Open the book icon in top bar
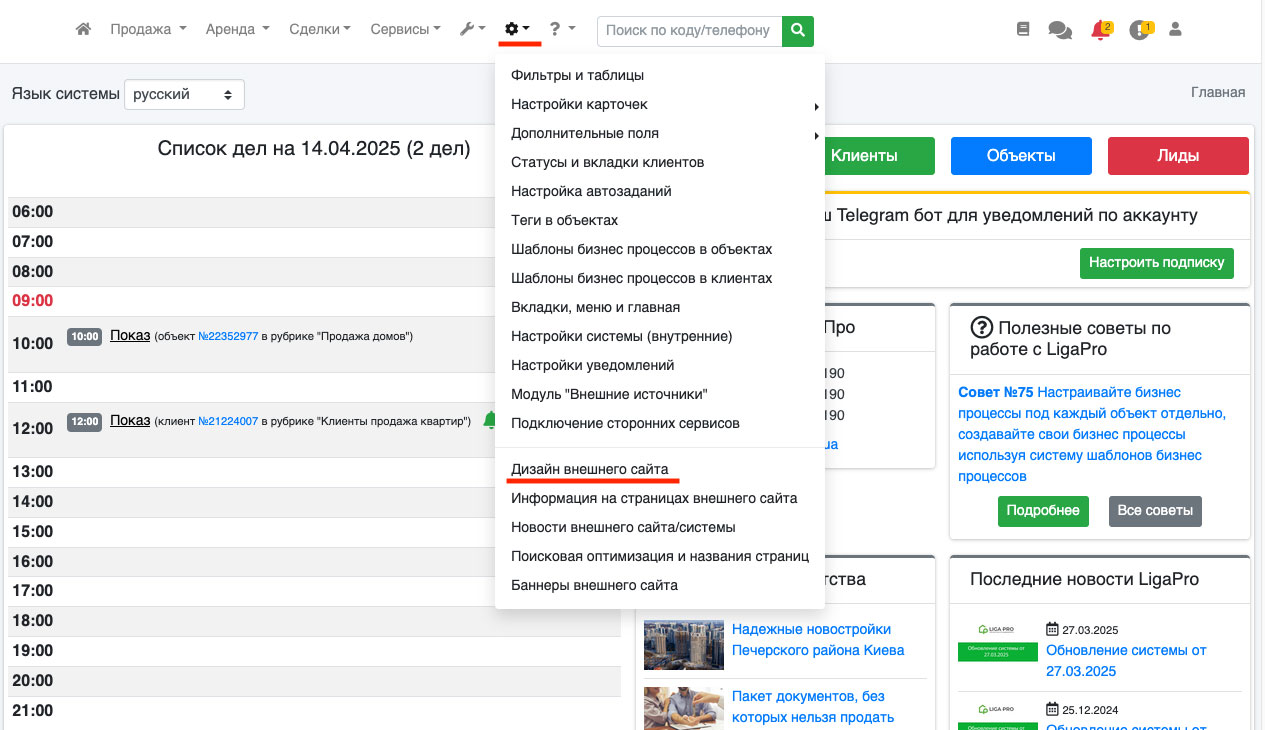Screen dimensions: 1265x730 click(1022, 30)
